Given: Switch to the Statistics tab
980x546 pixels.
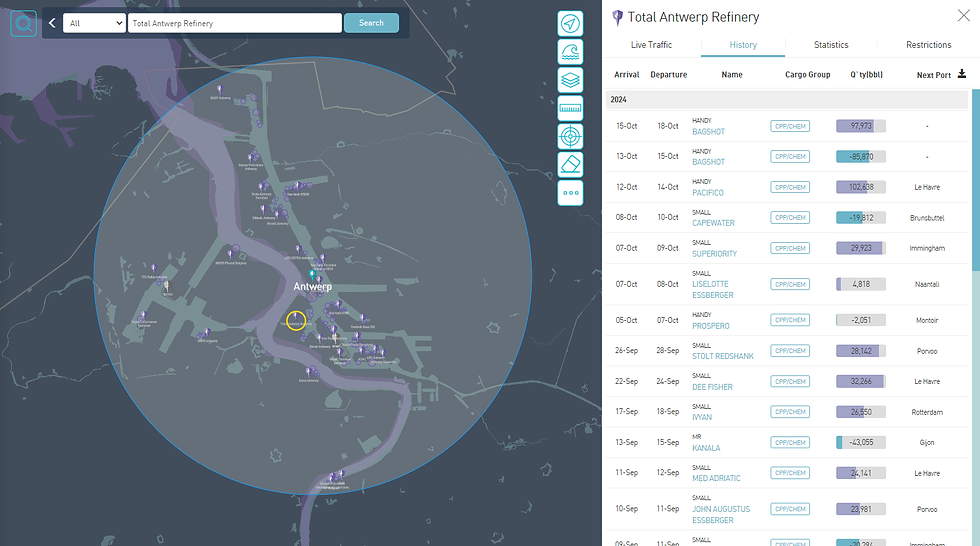Looking at the screenshot, I should pos(831,45).
